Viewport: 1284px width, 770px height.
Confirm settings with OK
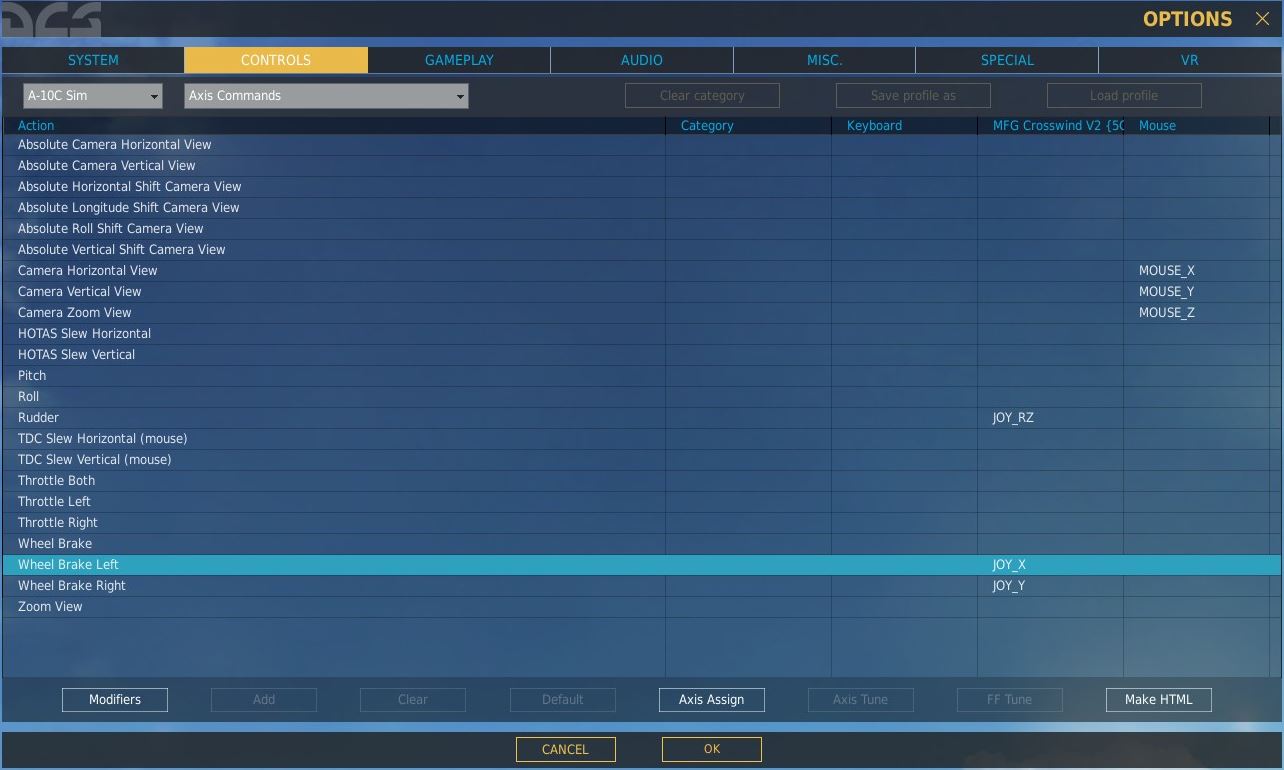click(x=712, y=749)
